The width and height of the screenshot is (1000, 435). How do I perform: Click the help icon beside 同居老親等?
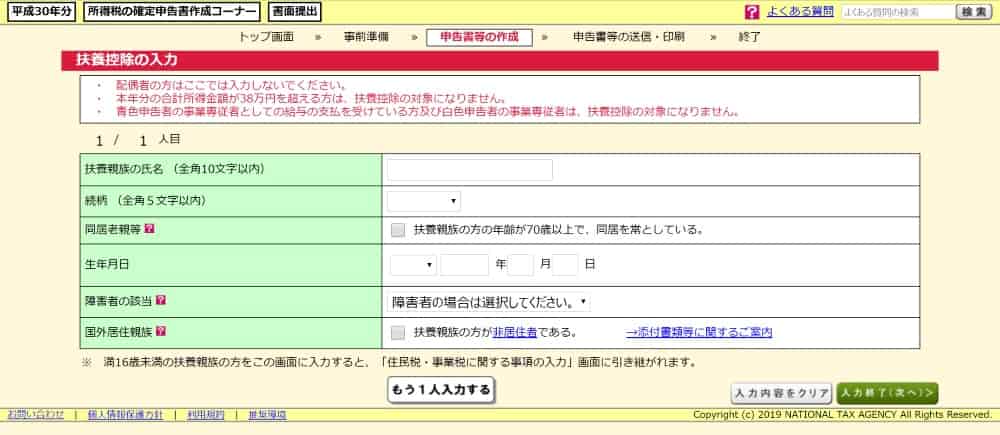[150, 229]
